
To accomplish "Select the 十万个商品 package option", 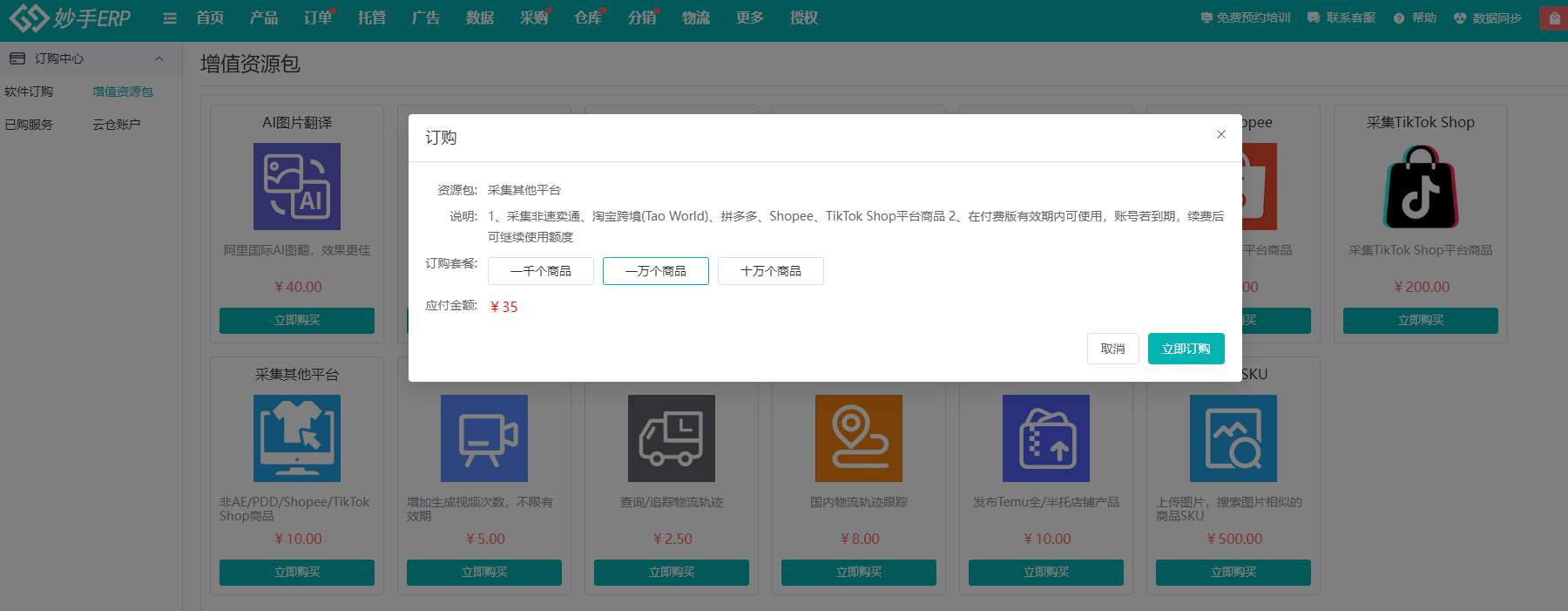I will coord(771,271).
